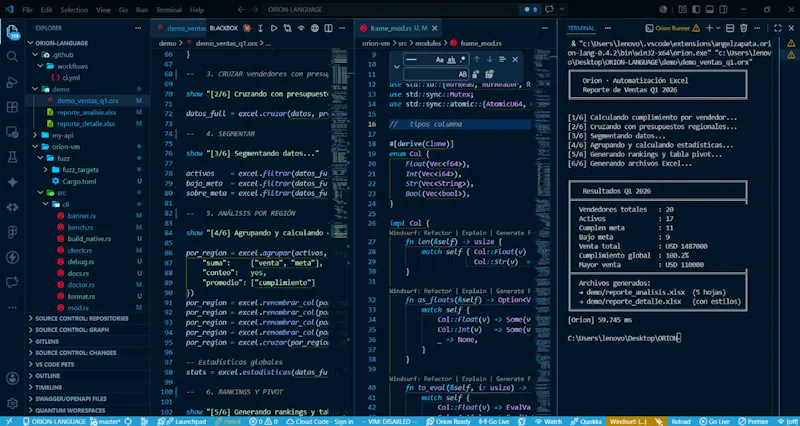Click the BLACKBOX button in editor toolbar
Screen dimensions: 800x426
coord(223,29)
